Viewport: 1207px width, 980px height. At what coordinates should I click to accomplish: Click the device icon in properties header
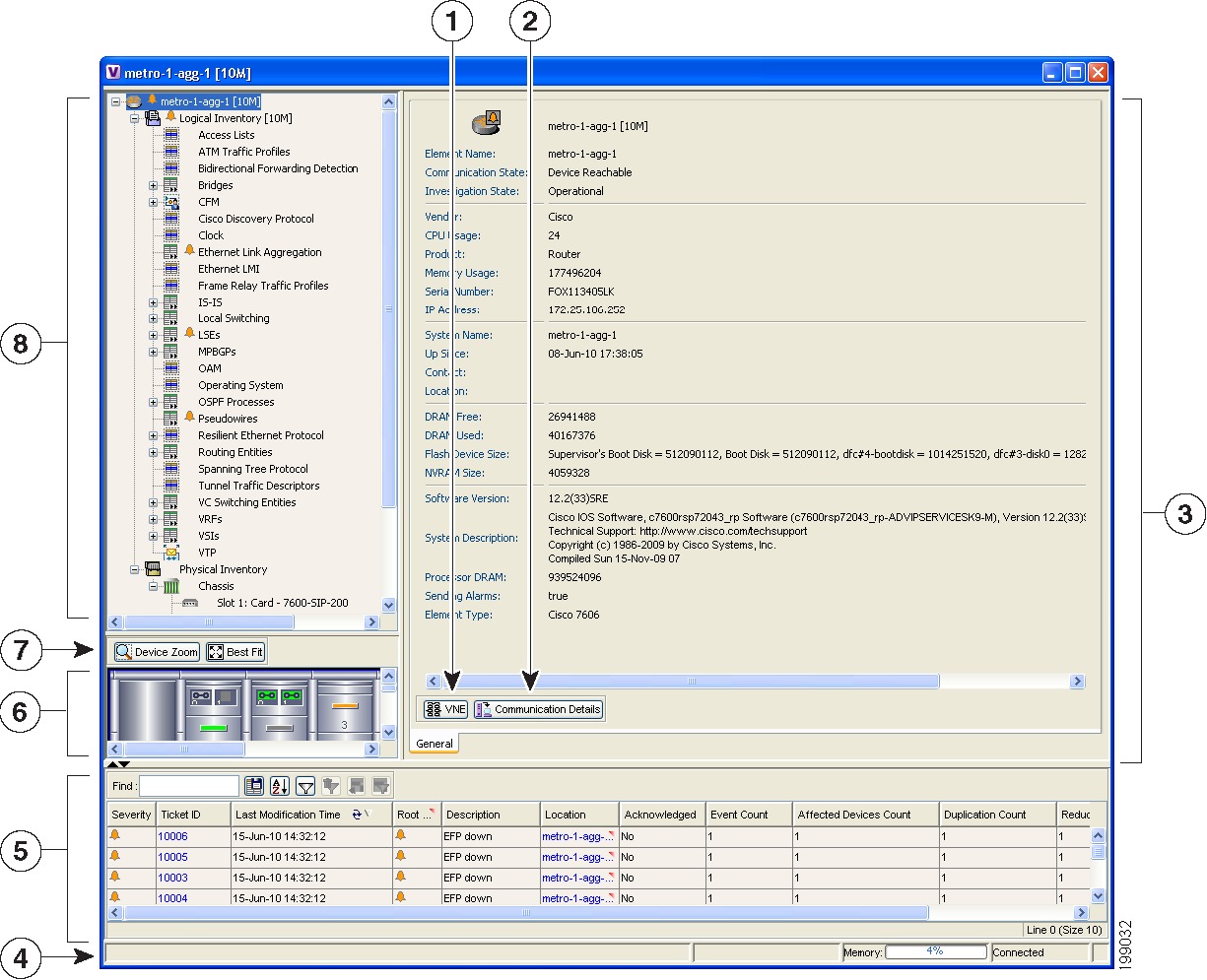(487, 124)
